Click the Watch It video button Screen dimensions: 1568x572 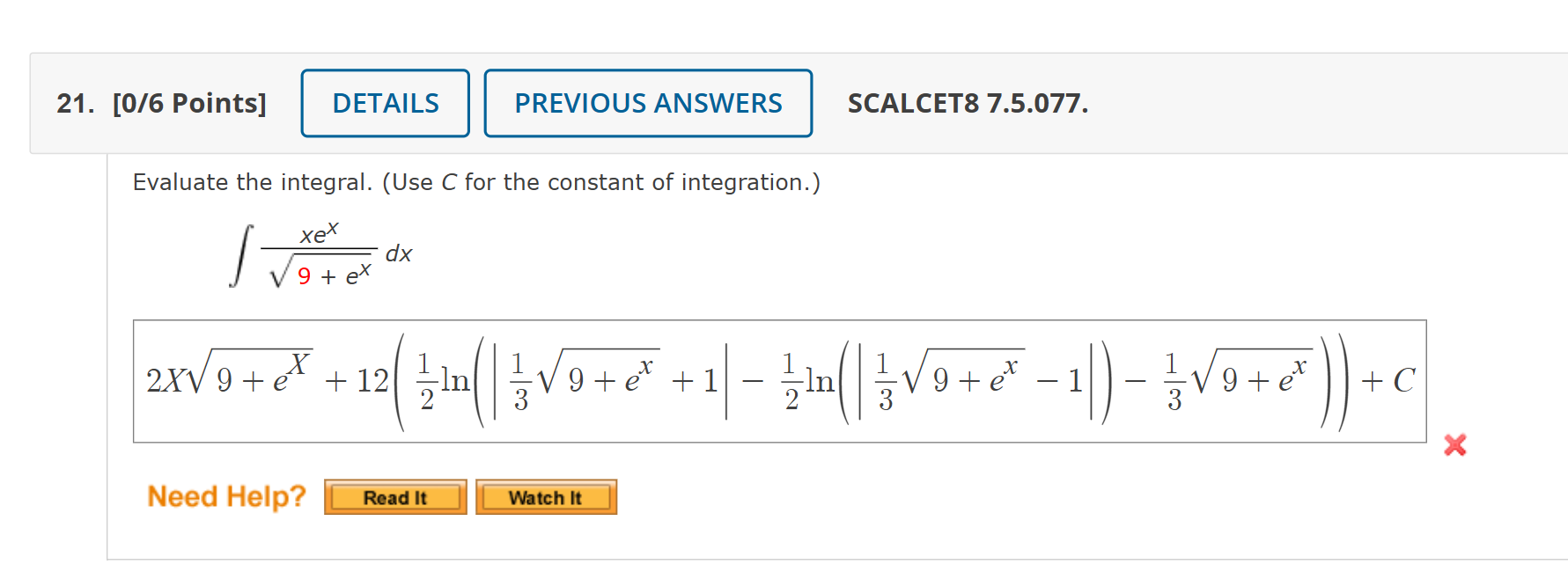[546, 497]
